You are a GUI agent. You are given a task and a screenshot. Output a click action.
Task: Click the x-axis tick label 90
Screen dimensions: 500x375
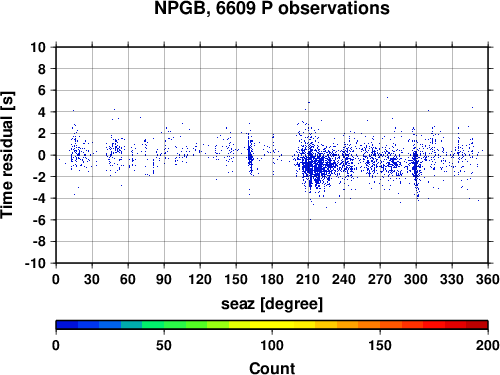tap(164, 279)
